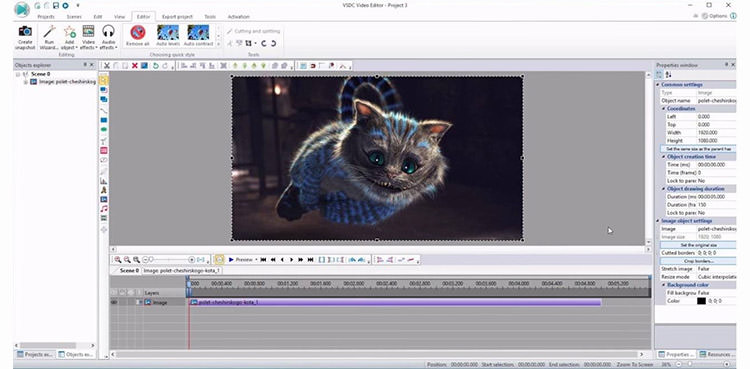
Task: Open the Export project ribbon tab
Action: 177,17
